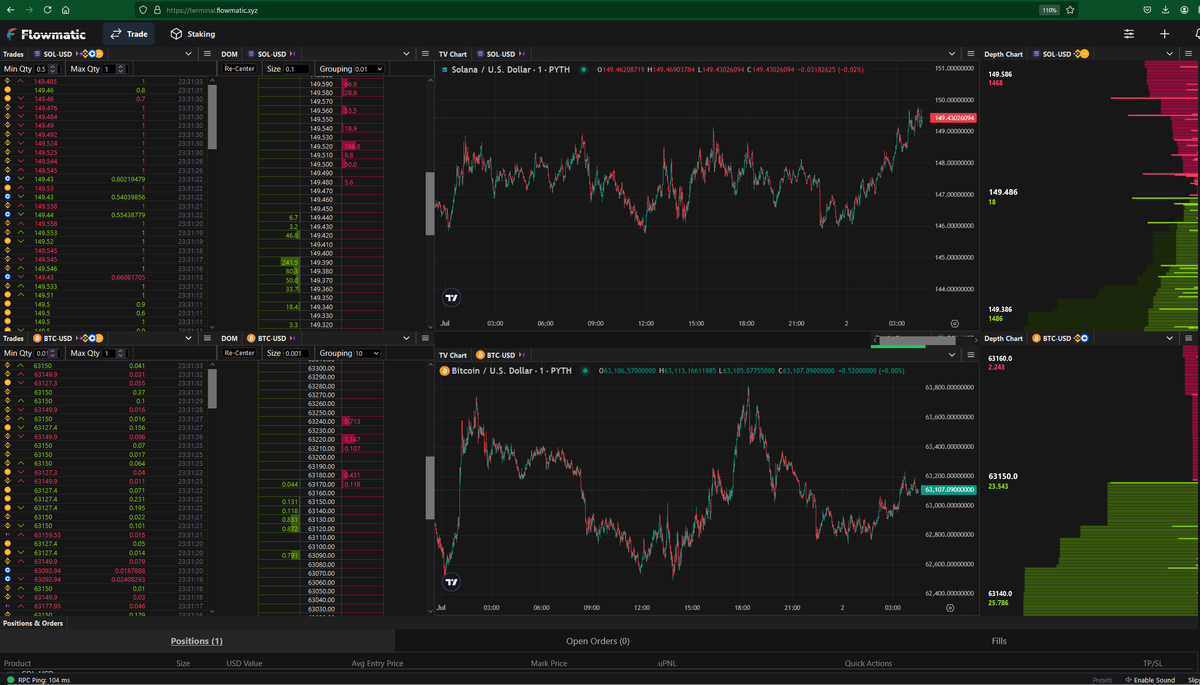
Task: Edit BTC-USD Min Qty field
Action: (x=47, y=353)
